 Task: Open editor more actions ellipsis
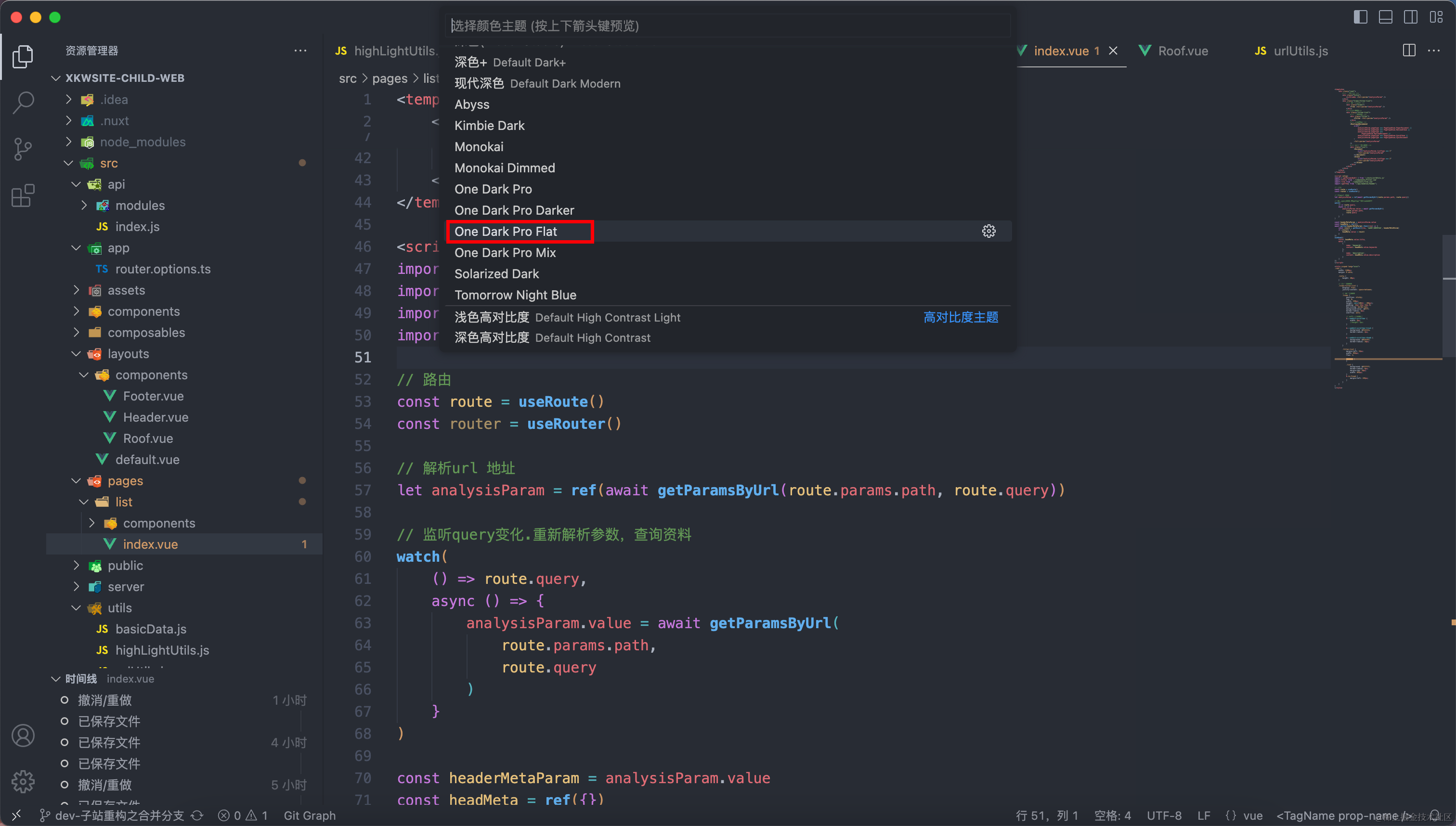click(1434, 51)
